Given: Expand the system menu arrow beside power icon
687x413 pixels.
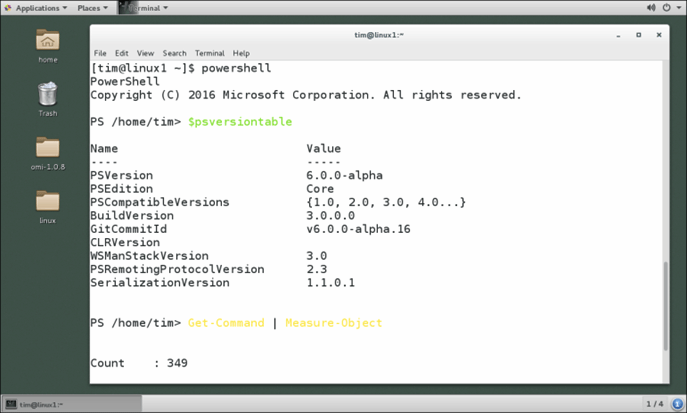Looking at the screenshot, I should tap(679, 8).
